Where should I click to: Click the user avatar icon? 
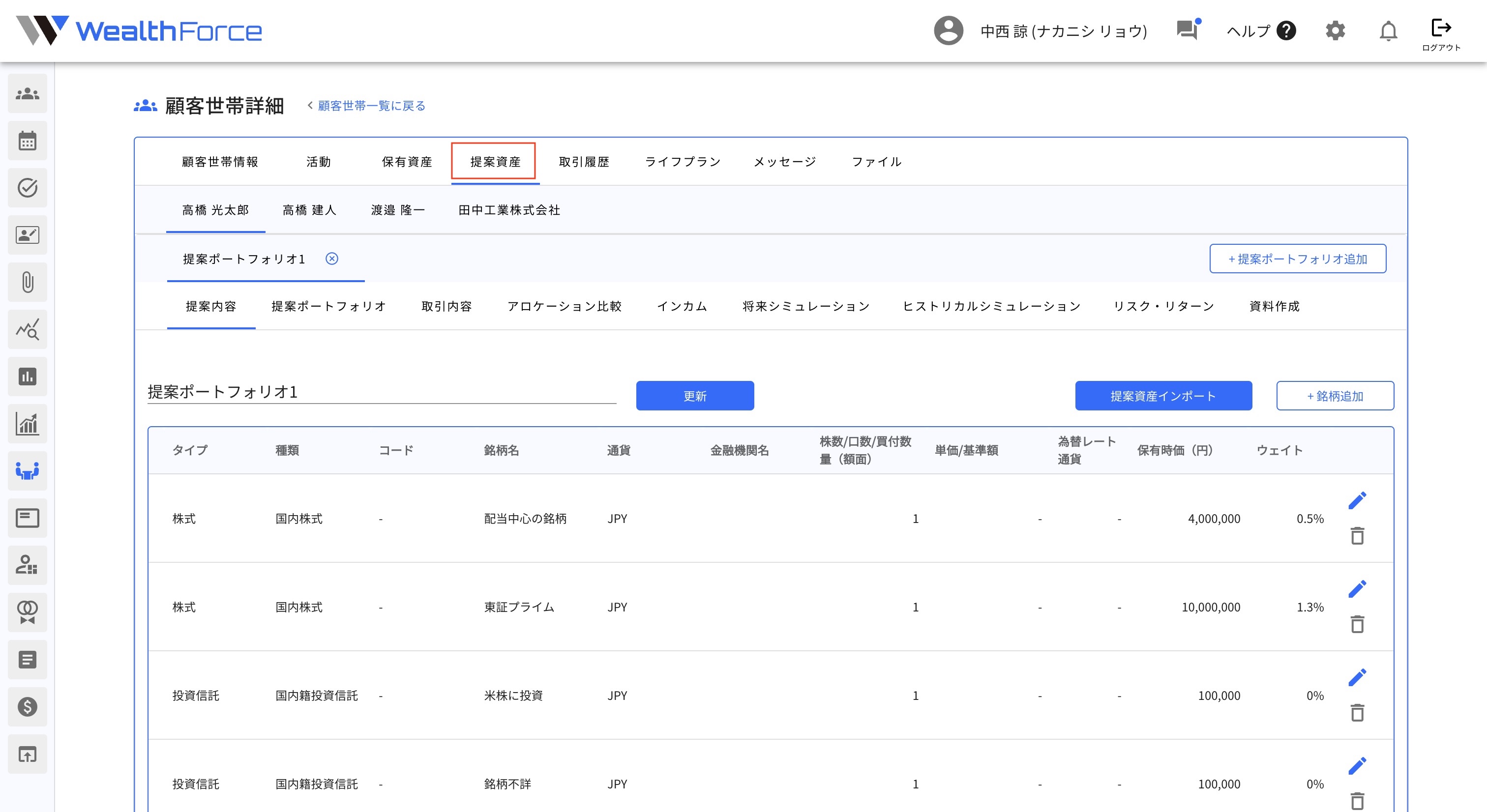pyautogui.click(x=949, y=30)
